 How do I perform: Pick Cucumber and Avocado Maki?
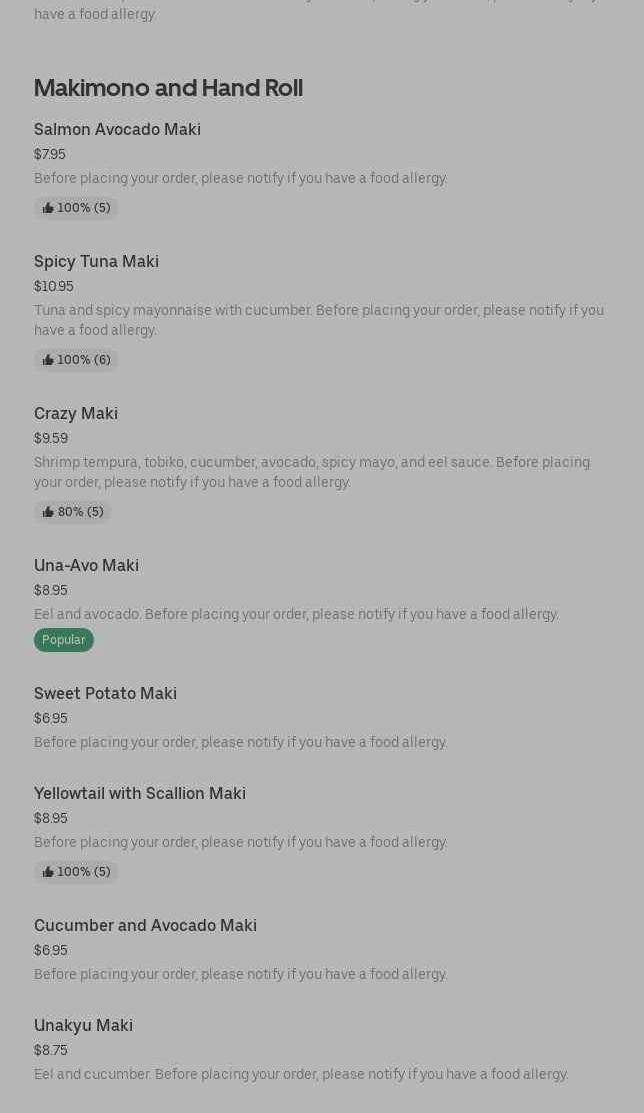pyautogui.click(x=145, y=926)
